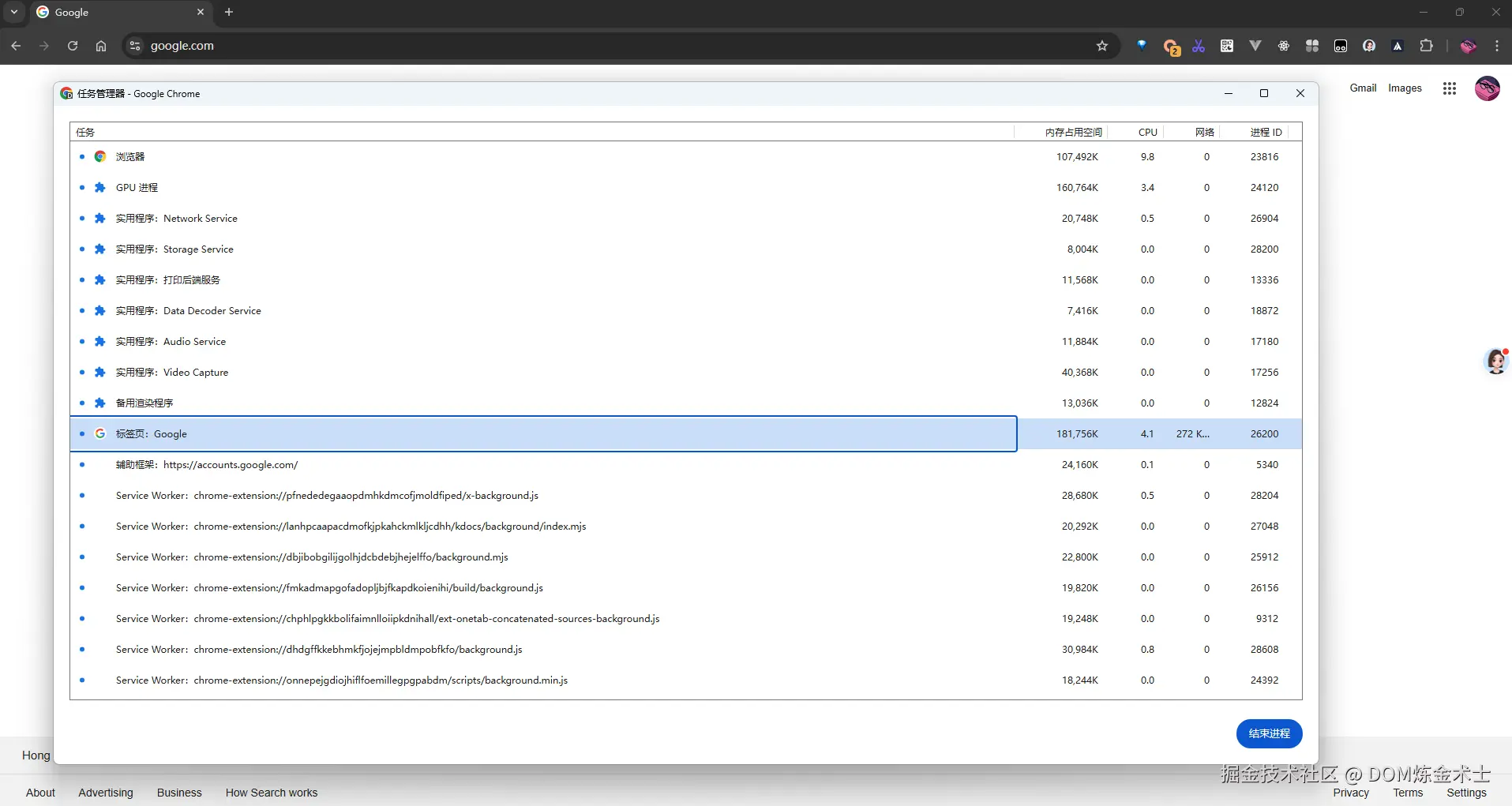1512x806 pixels.
Task: Open the purple scissors extension
Action: pyautogui.click(x=1199, y=46)
